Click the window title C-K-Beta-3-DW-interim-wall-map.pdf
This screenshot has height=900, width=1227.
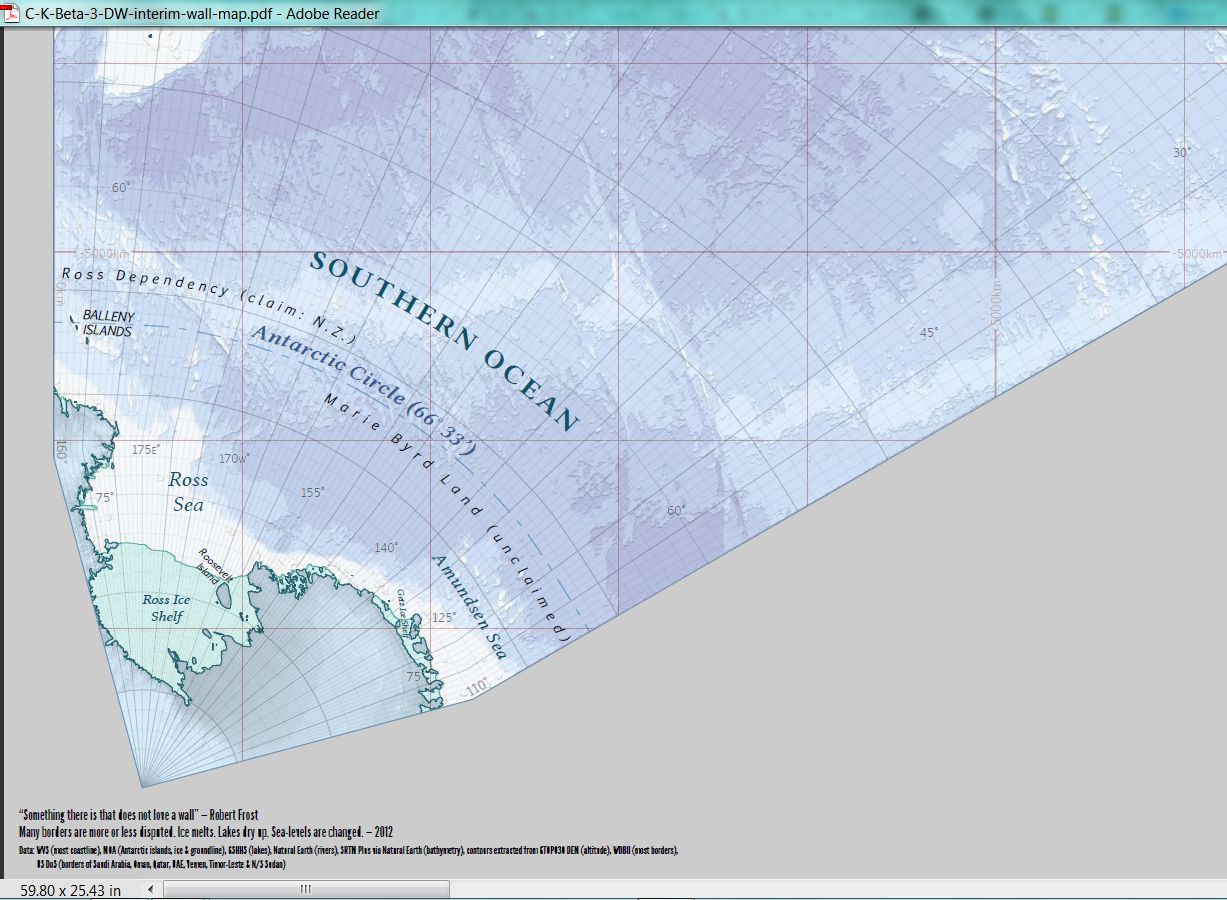tap(203, 13)
